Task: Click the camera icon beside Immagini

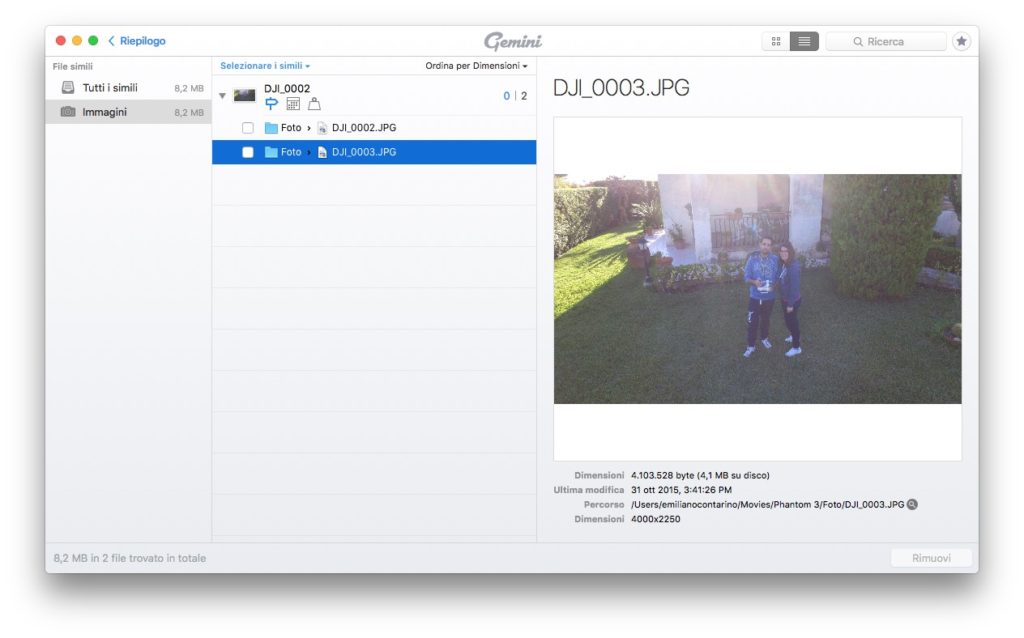Action: pos(68,112)
